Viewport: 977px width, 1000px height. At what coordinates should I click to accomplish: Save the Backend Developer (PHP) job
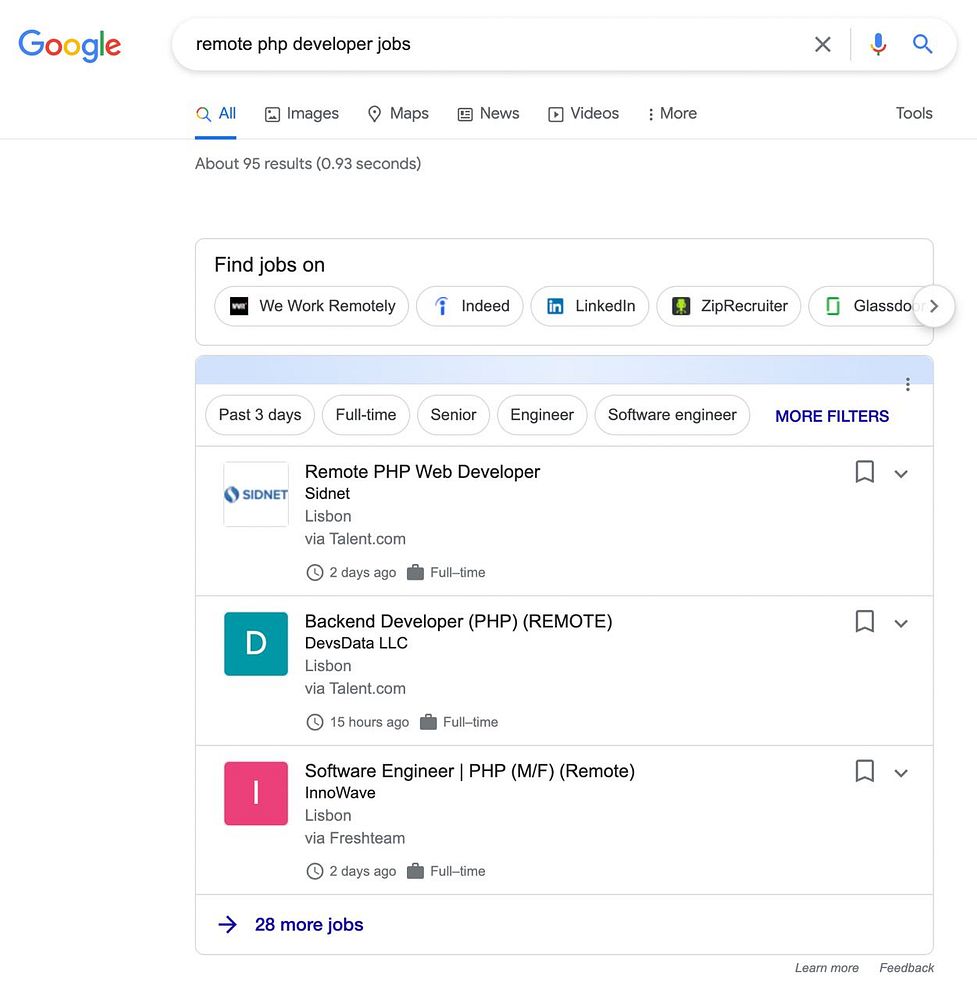[x=865, y=622]
